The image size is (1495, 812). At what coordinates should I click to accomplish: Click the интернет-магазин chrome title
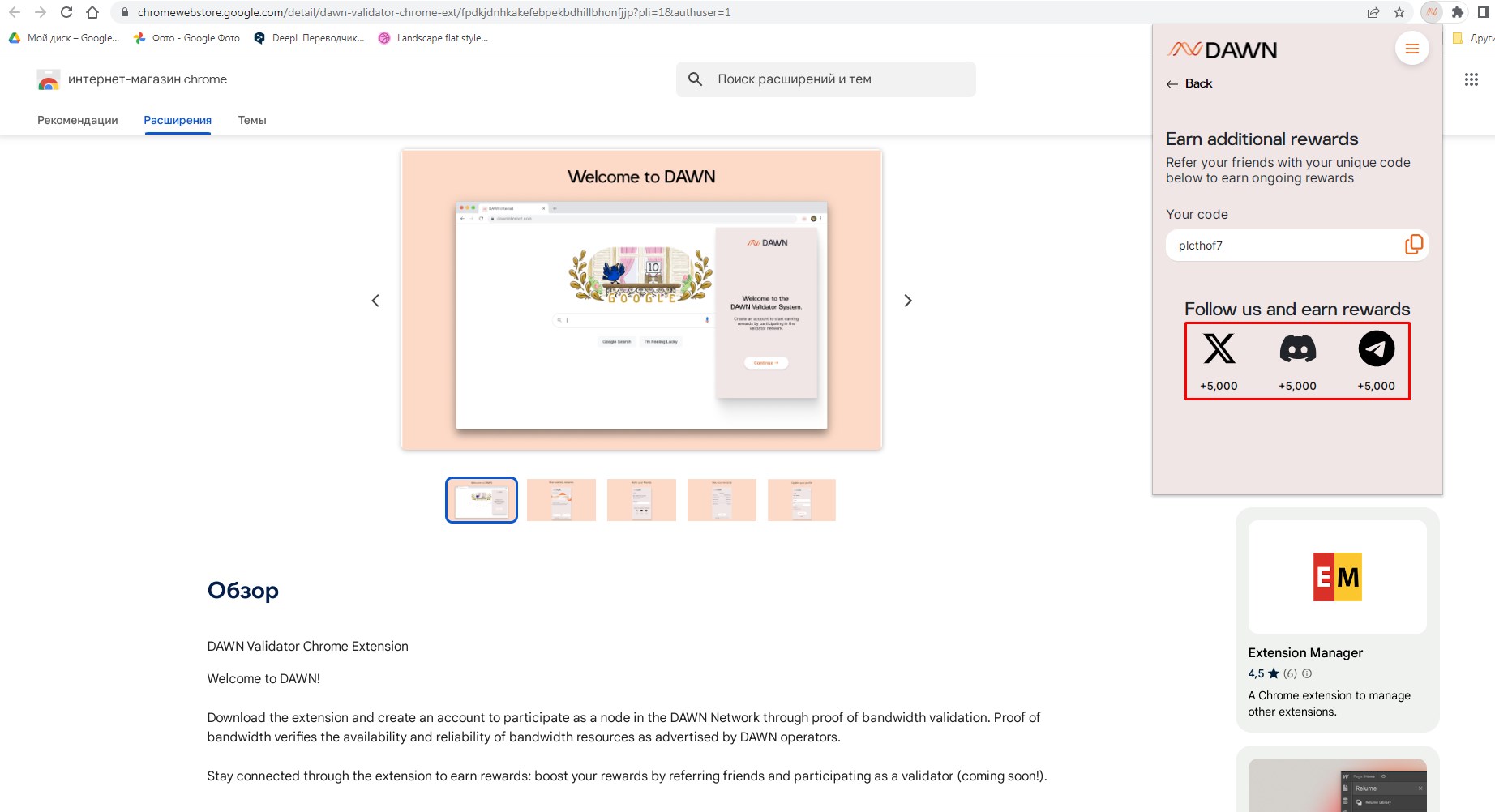(148, 79)
